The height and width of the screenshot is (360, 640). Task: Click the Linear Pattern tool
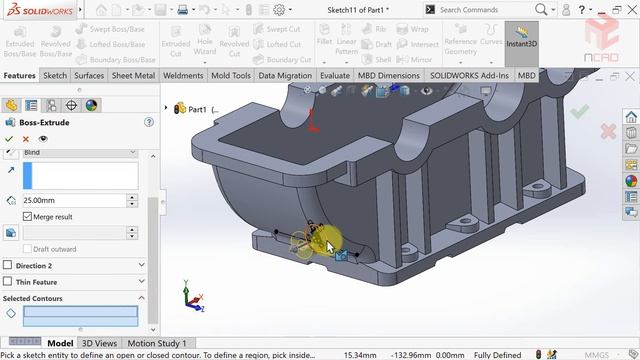pyautogui.click(x=346, y=40)
